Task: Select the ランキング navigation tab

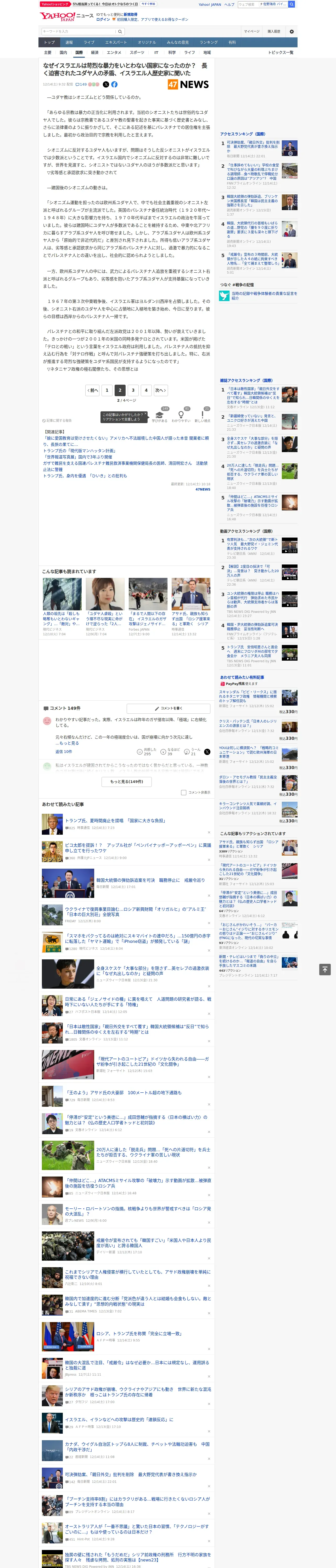Action: click(209, 43)
